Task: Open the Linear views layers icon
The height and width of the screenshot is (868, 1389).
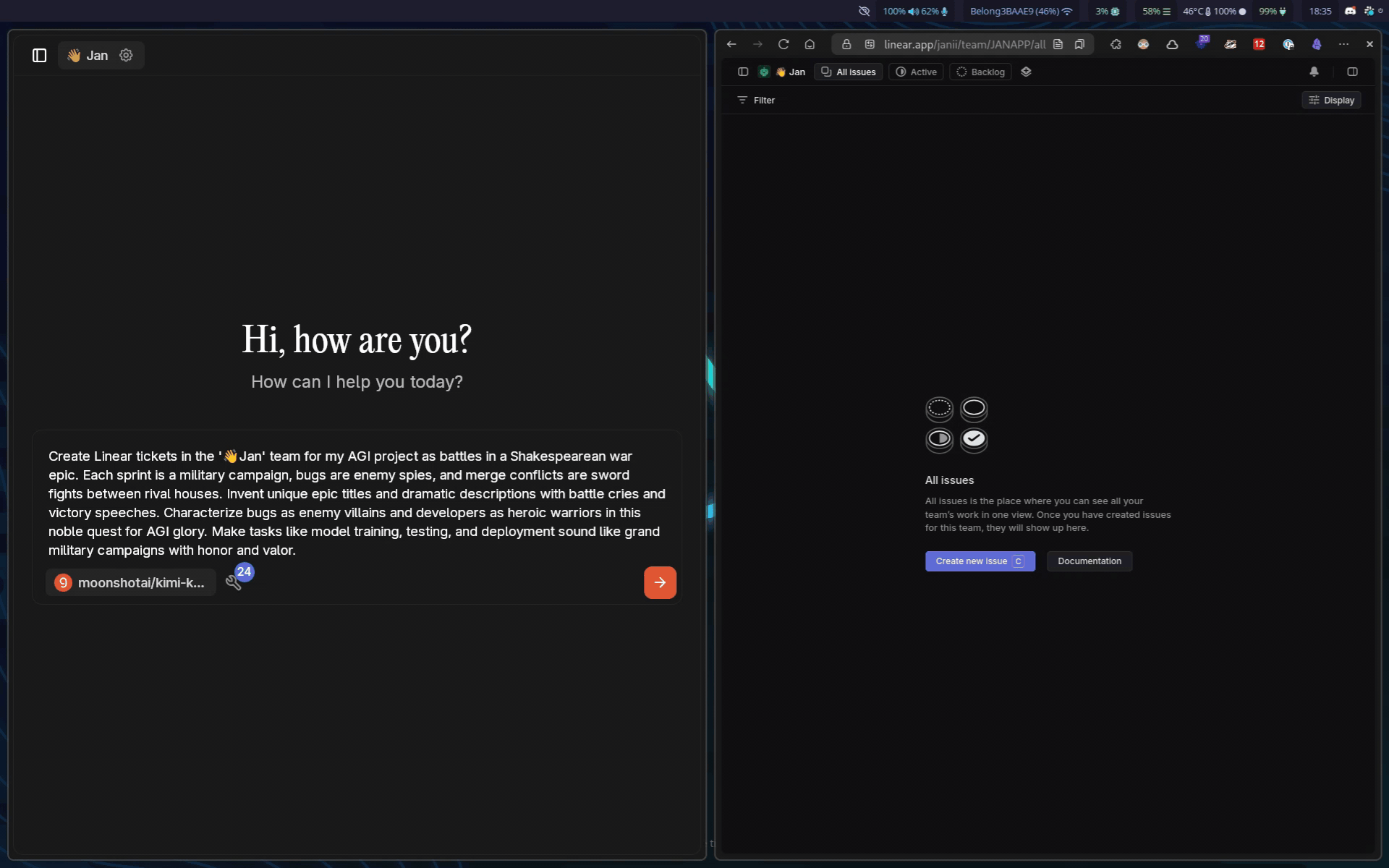Action: [1026, 72]
